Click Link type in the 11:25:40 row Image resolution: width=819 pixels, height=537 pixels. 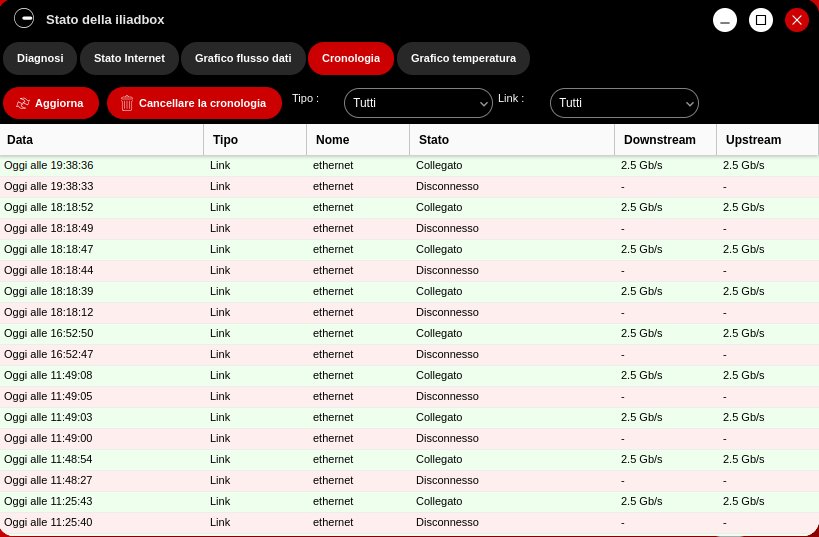tap(220, 522)
